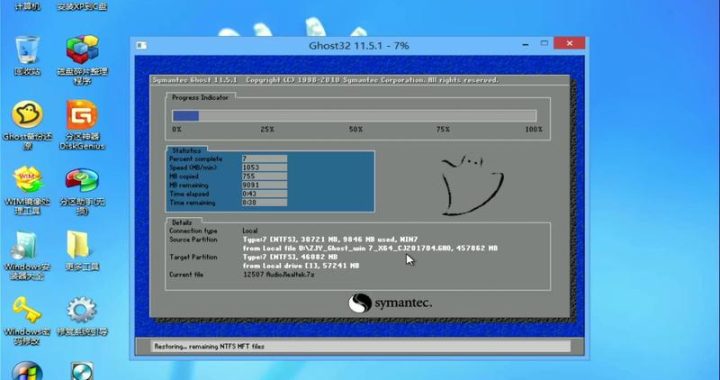Click the Windows logo icon at bottom
720x380 pixels.
pos(27,371)
